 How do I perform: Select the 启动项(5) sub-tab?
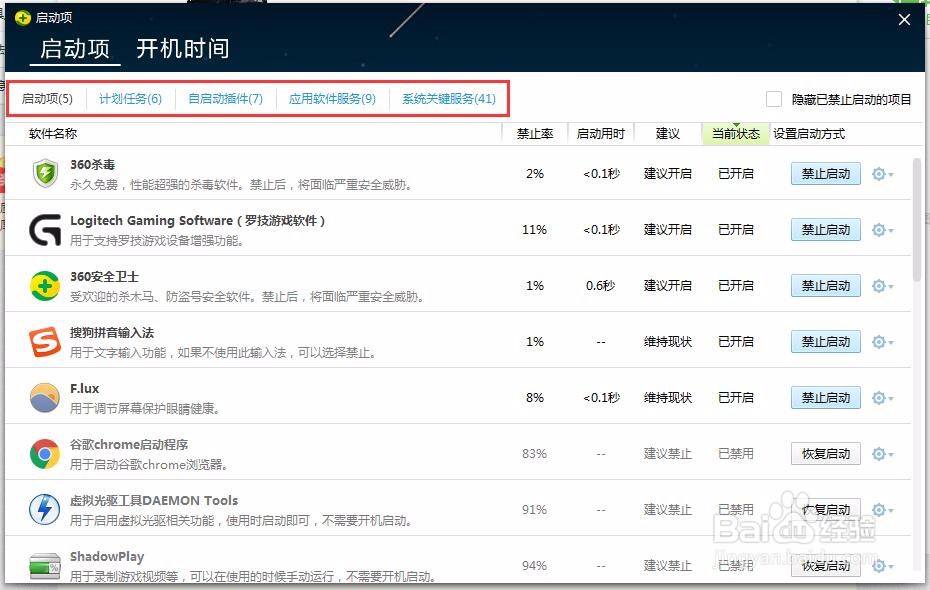(x=47, y=98)
